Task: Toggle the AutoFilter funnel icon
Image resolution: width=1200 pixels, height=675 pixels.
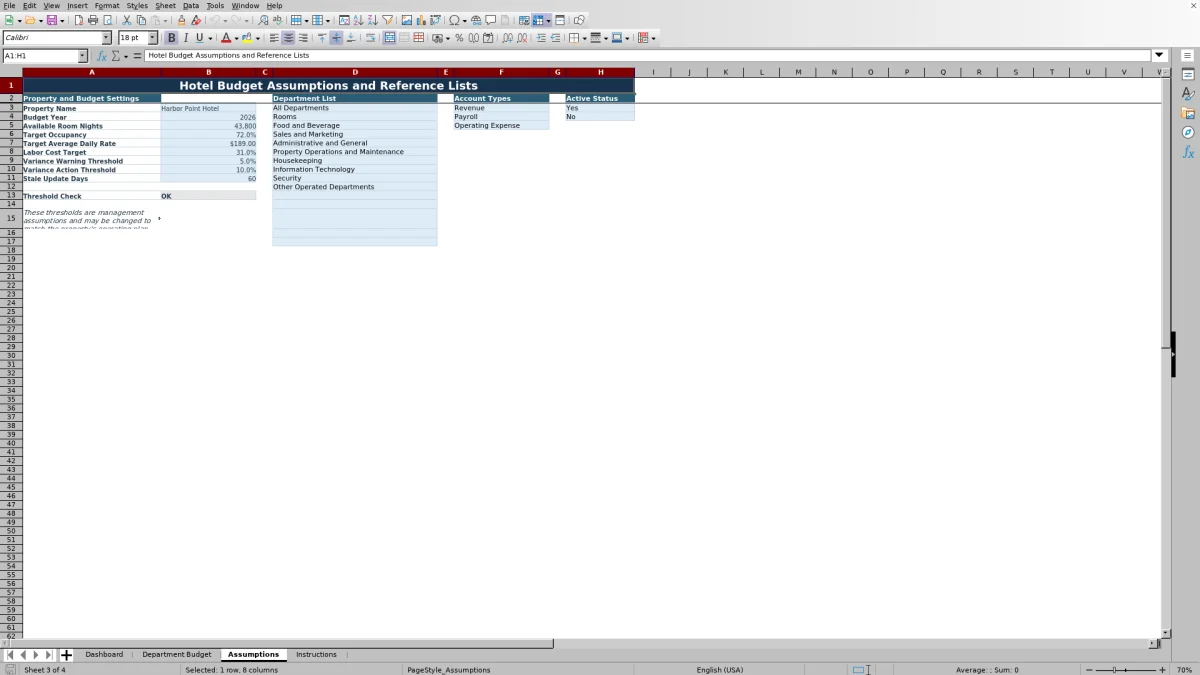Action: point(387,20)
